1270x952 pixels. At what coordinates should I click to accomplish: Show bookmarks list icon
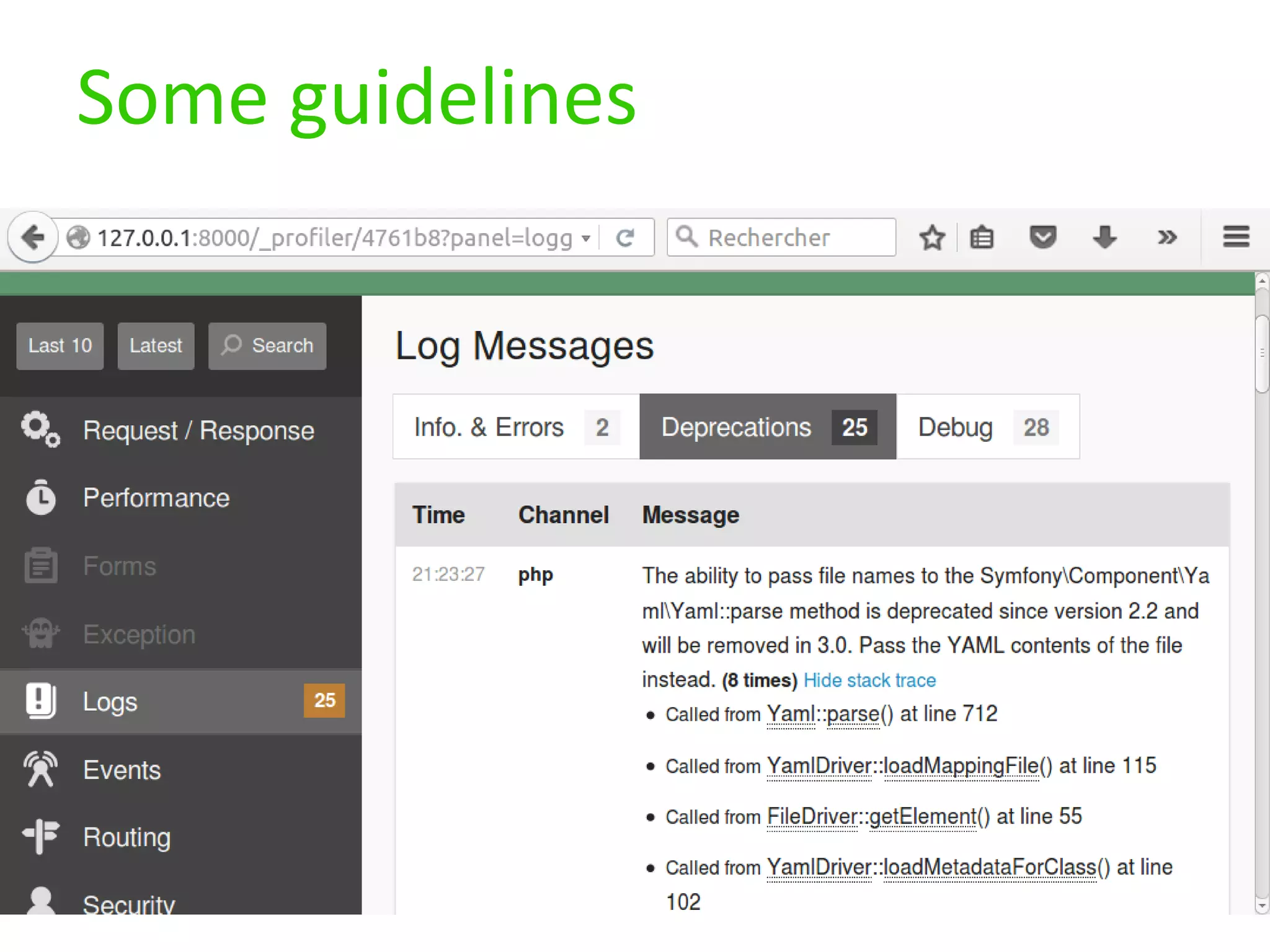tap(982, 237)
